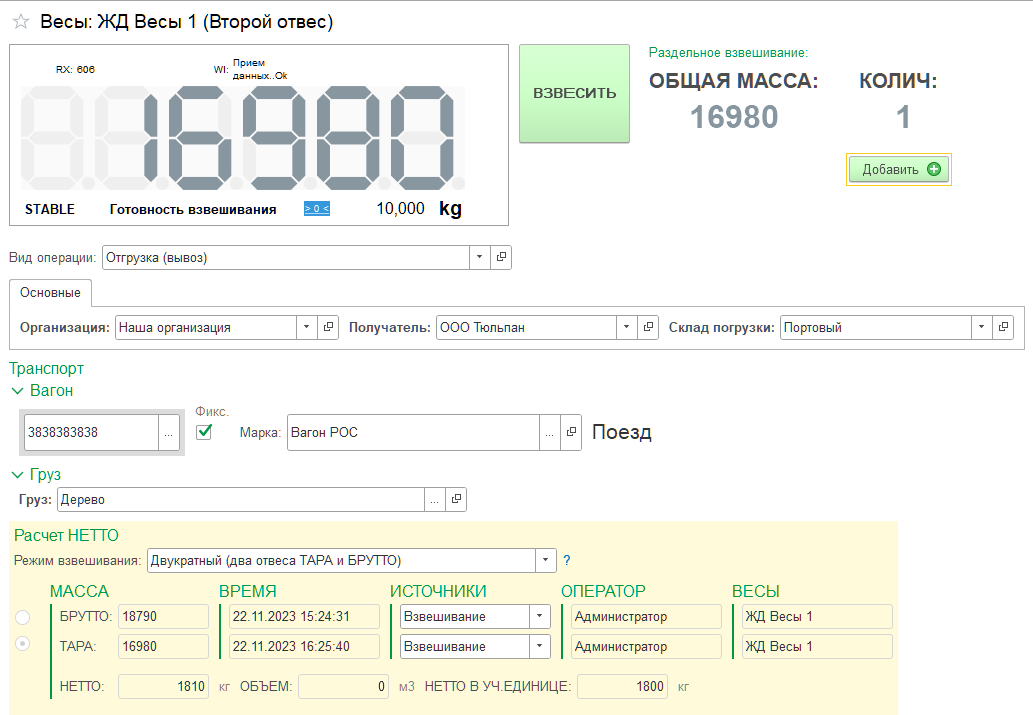The width and height of the screenshot is (1033, 715).
Task: Open the Груз Дерево record icon
Action: pyautogui.click(x=456, y=498)
